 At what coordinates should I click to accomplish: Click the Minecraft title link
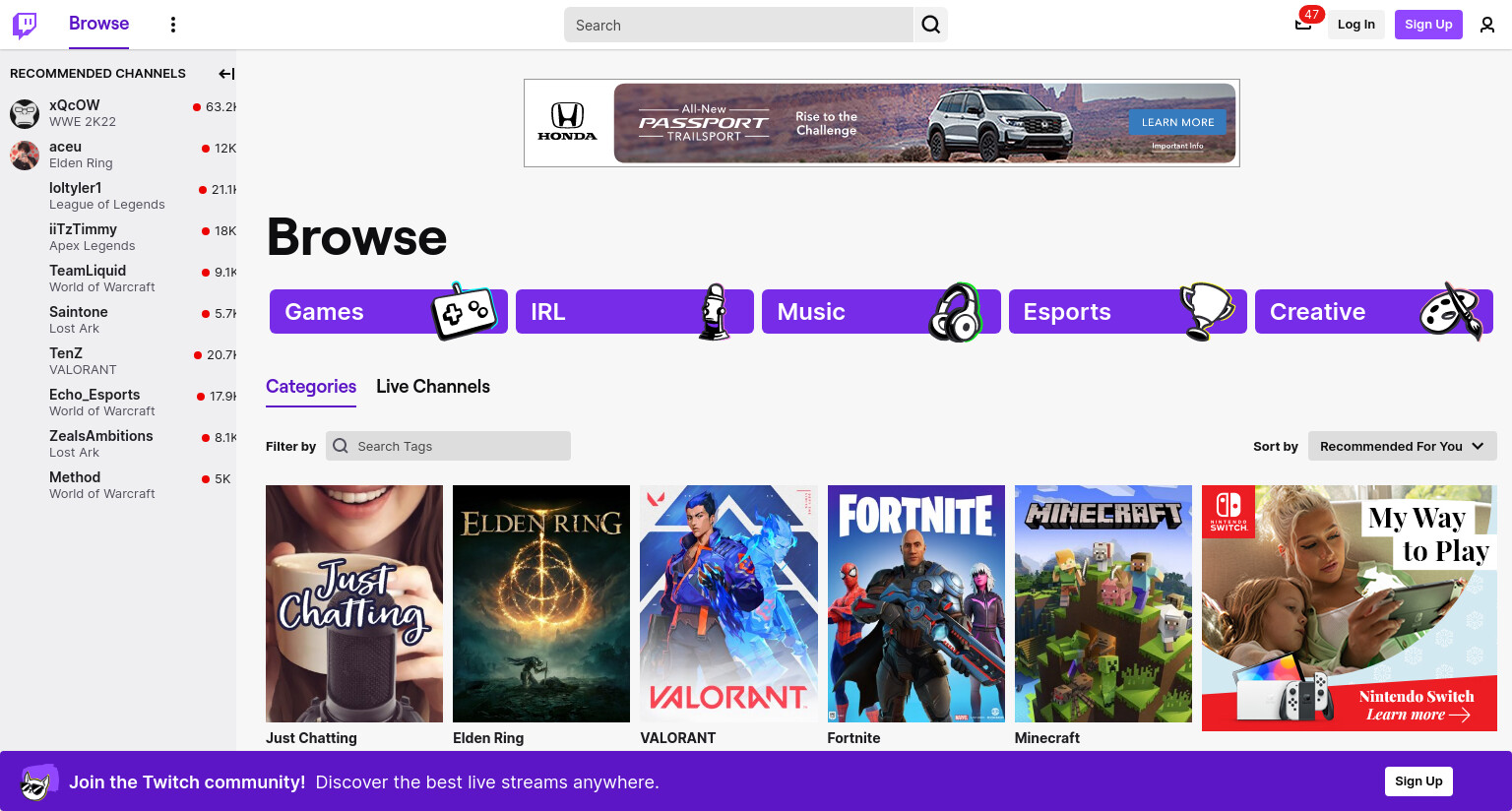1047,738
